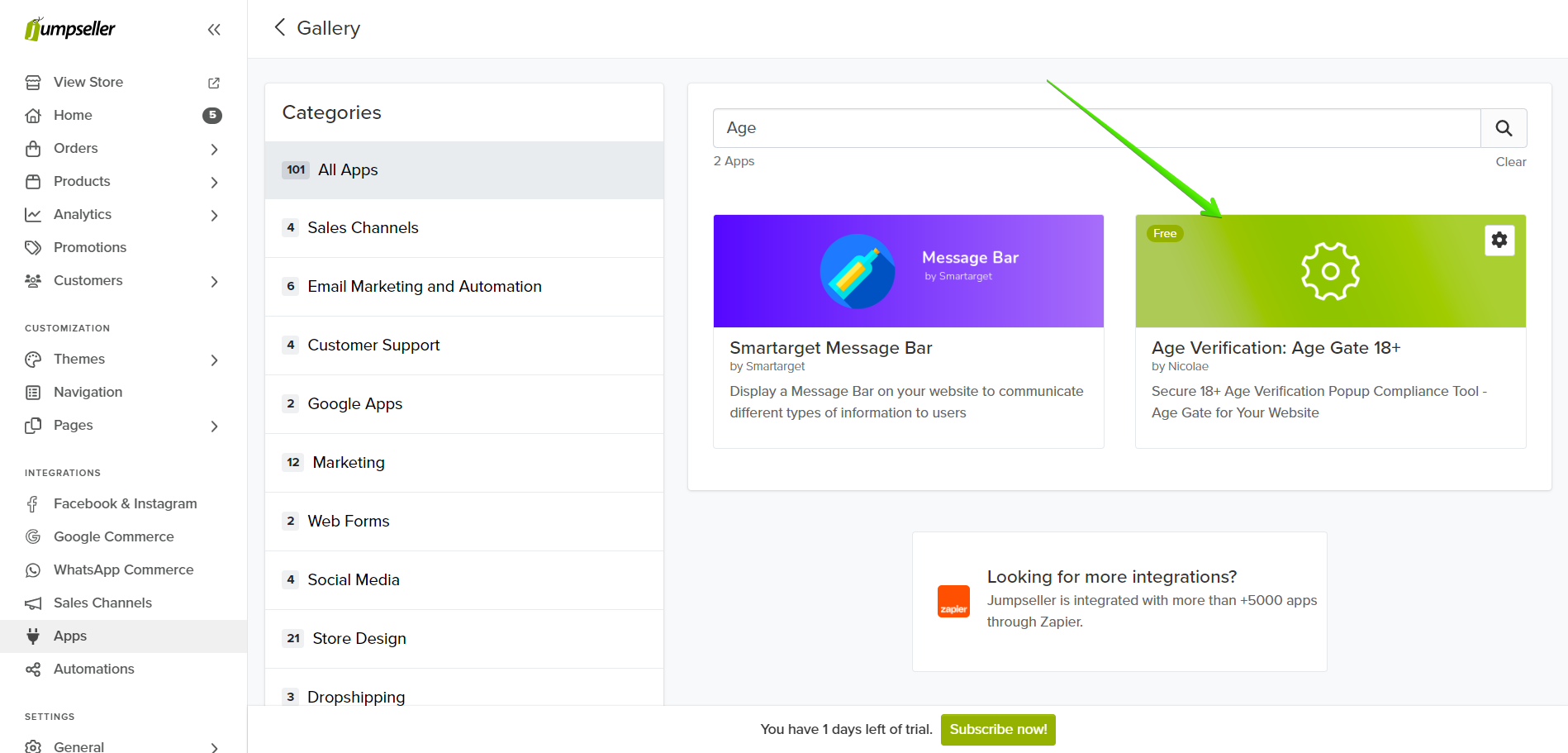Select the Store Design category
Viewport: 1568px width, 753px height.
coord(359,639)
